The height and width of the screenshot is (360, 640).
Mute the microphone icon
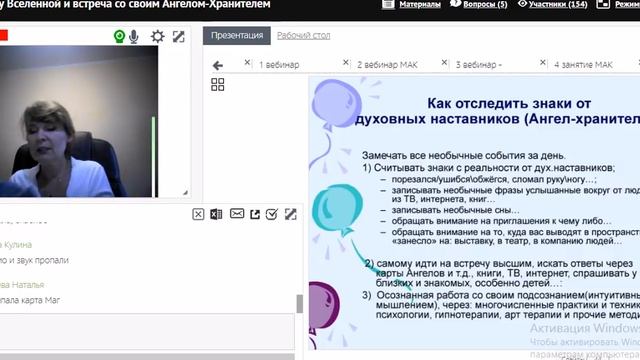134,37
